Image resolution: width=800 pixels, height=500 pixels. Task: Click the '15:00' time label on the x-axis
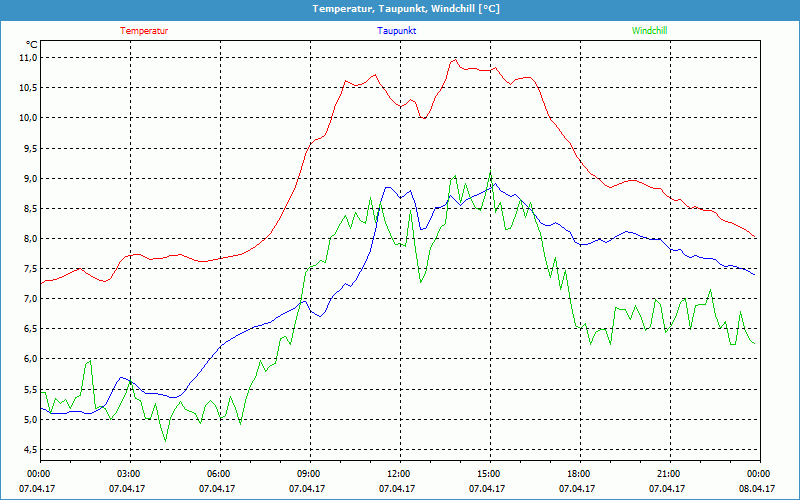coord(490,474)
